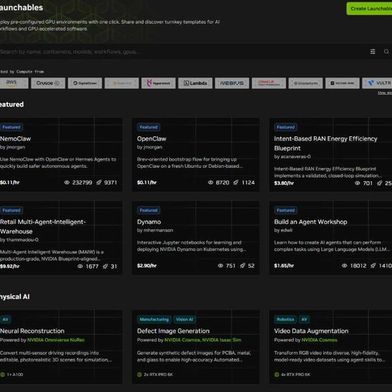This screenshot has width=392, height=392.
Task: Click rocket icon beside 31 on Warehouse card
Action: click(105, 266)
